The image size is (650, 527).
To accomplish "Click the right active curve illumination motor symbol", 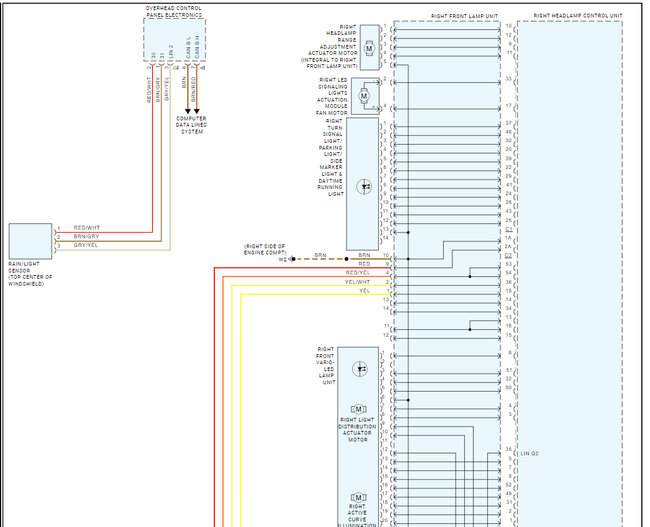I will pyautogui.click(x=359, y=497).
